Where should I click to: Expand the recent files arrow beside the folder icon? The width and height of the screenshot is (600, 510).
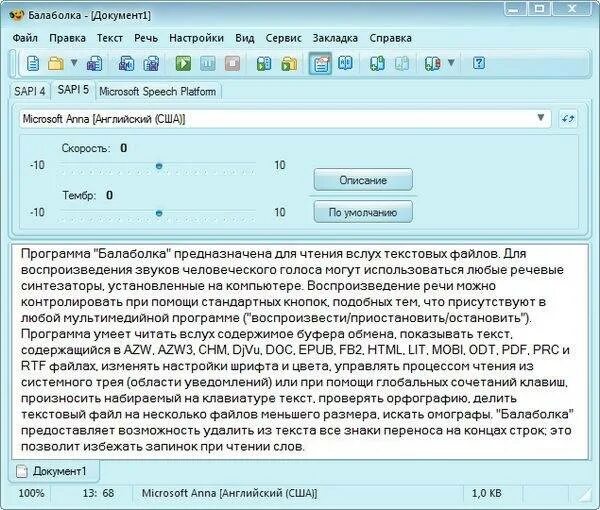pos(74,62)
